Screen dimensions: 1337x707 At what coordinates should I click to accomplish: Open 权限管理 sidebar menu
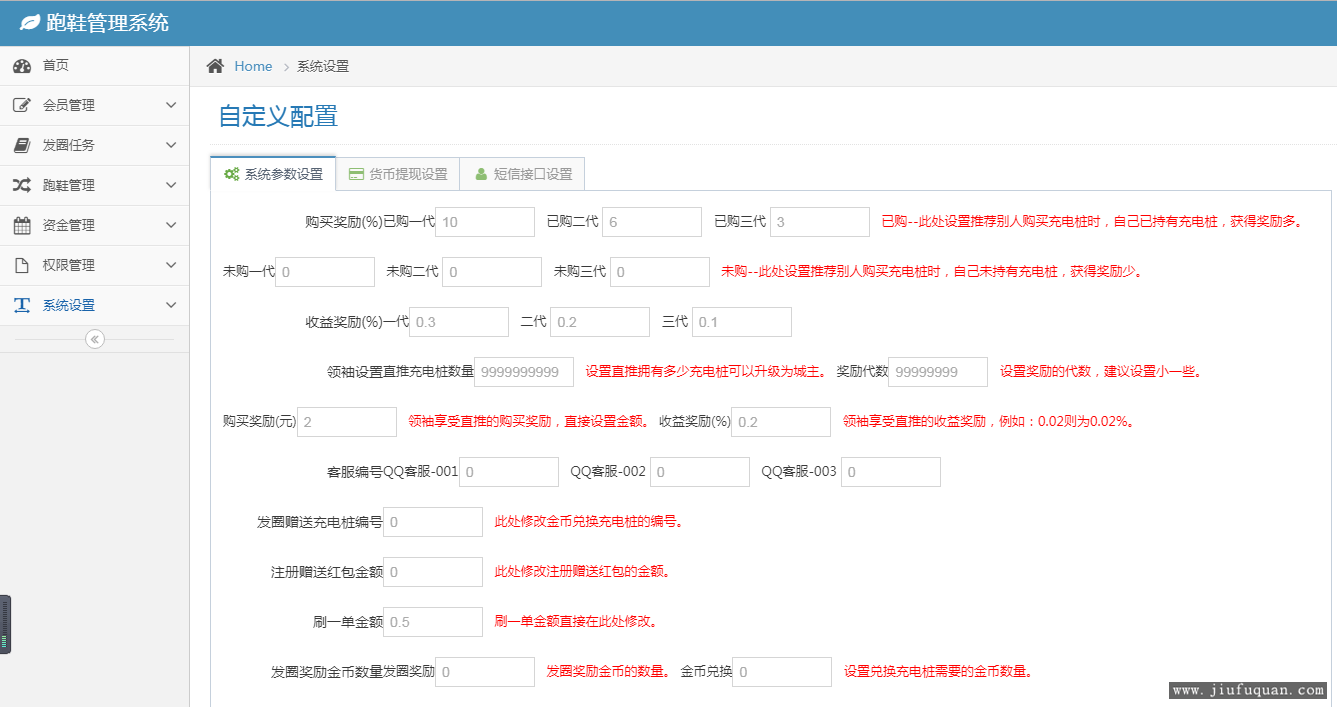[x=94, y=266]
